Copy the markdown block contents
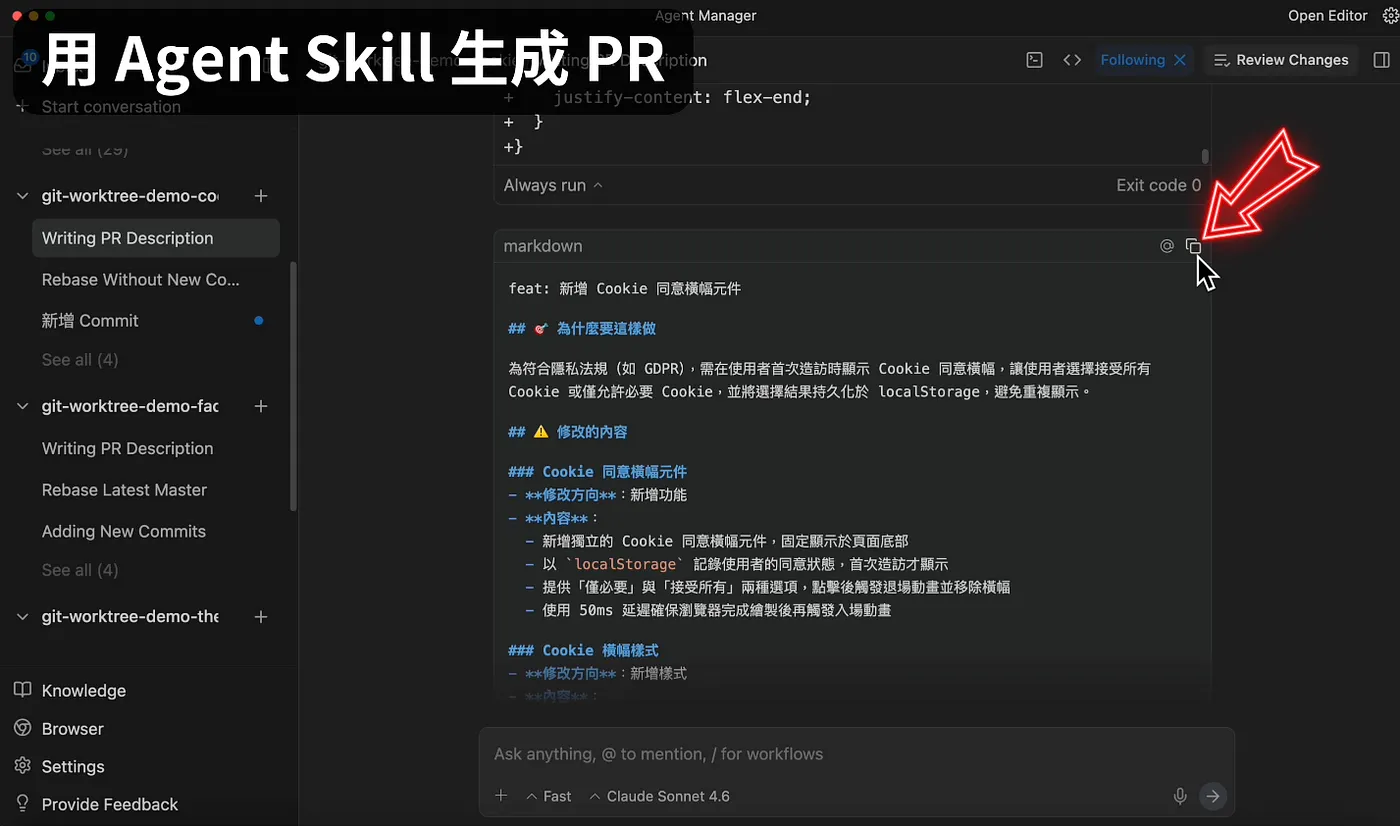The width and height of the screenshot is (1400, 826). 1193,246
